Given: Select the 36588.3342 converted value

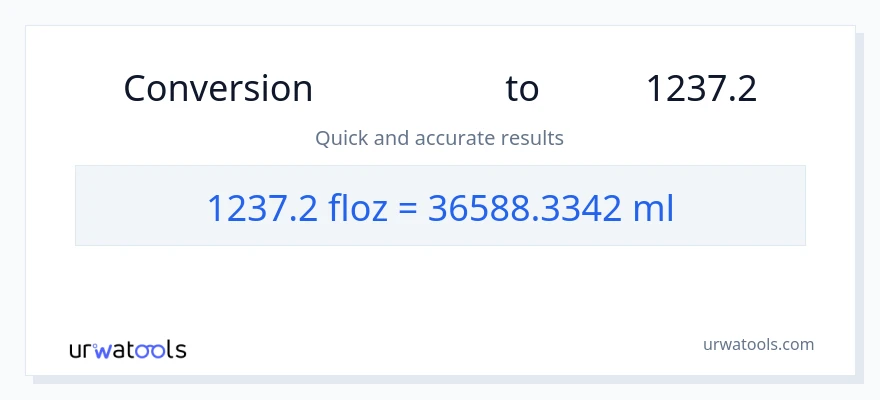Looking at the screenshot, I should click(x=518, y=208).
